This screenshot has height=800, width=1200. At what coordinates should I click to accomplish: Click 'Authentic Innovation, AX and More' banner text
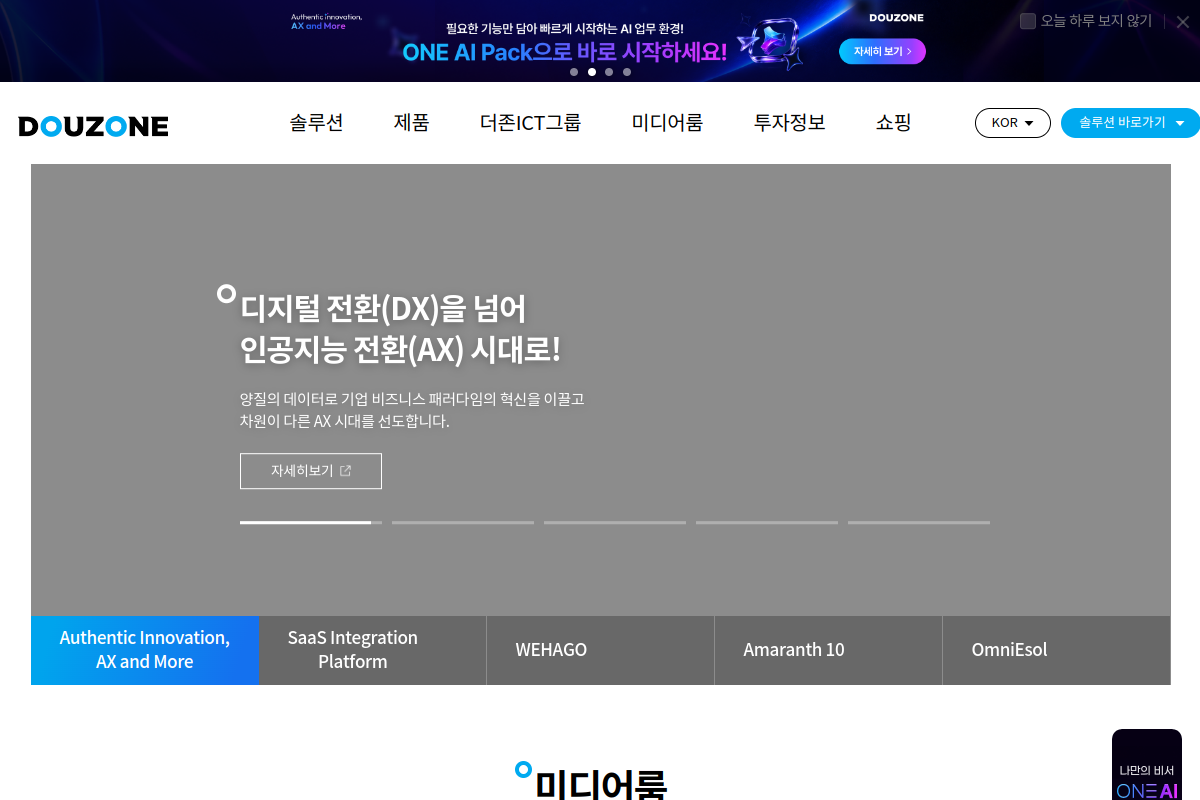click(x=326, y=21)
